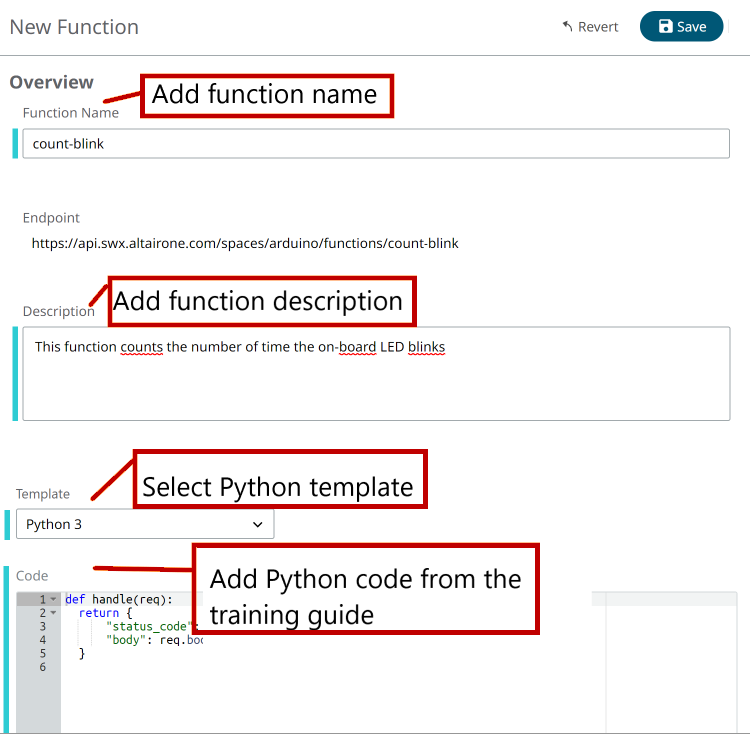This screenshot has width=750, height=736.
Task: Click the underlined word 'counts' in description
Action: click(142, 347)
